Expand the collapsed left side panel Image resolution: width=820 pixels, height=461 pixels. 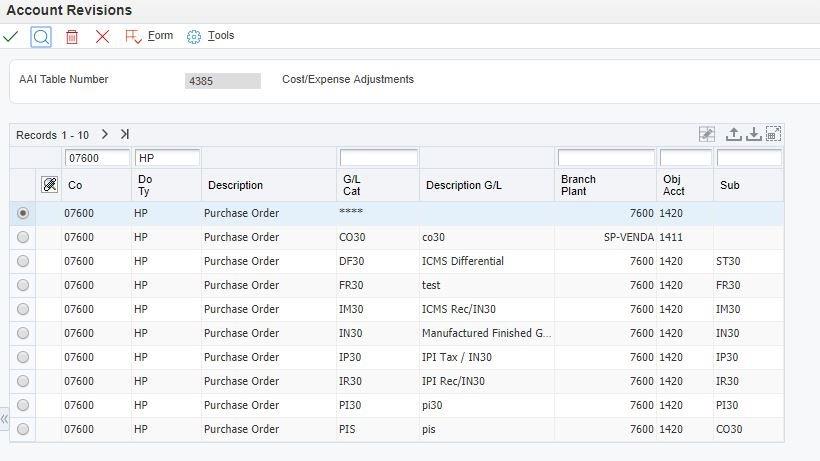5,419
